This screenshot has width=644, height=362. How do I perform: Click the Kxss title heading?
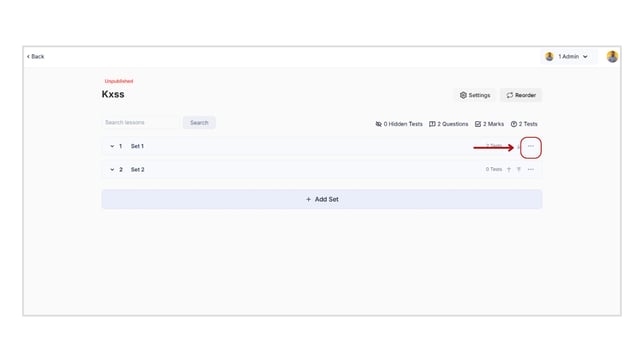click(113, 94)
